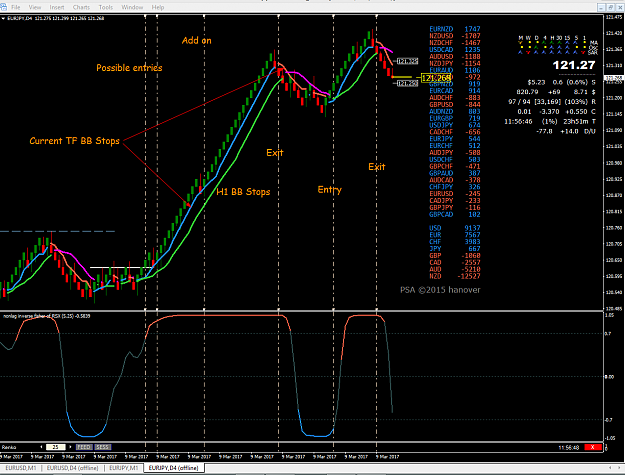This screenshot has width=625, height=475.
Task: Click the AUDCHF pair in the list
Action: coord(441,97)
